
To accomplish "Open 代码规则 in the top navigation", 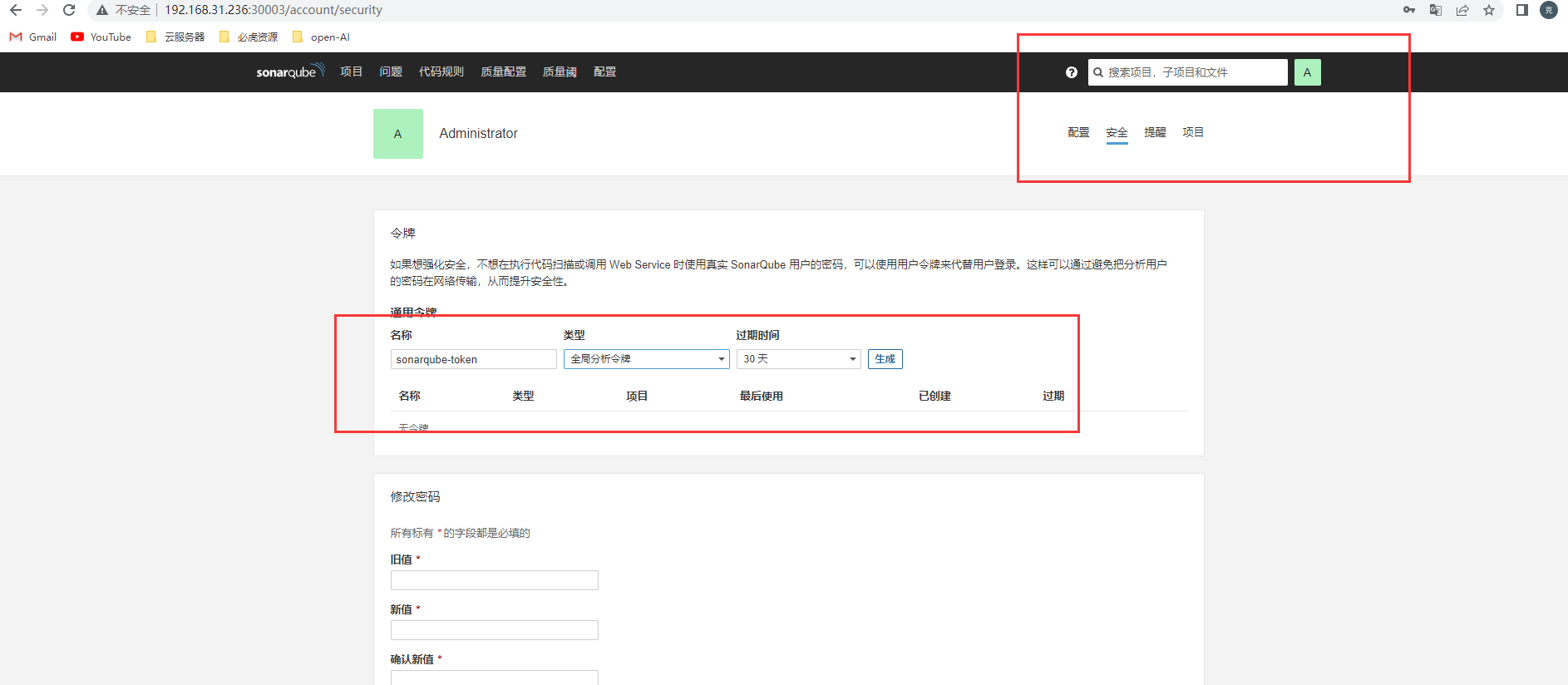I will pos(441,71).
